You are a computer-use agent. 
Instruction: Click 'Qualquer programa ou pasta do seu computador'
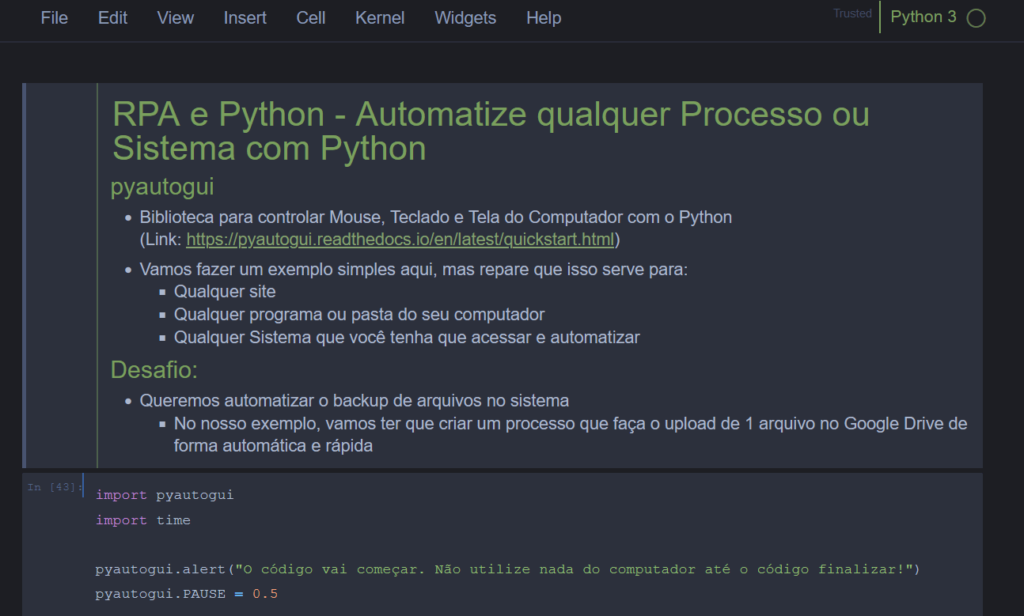(359, 314)
